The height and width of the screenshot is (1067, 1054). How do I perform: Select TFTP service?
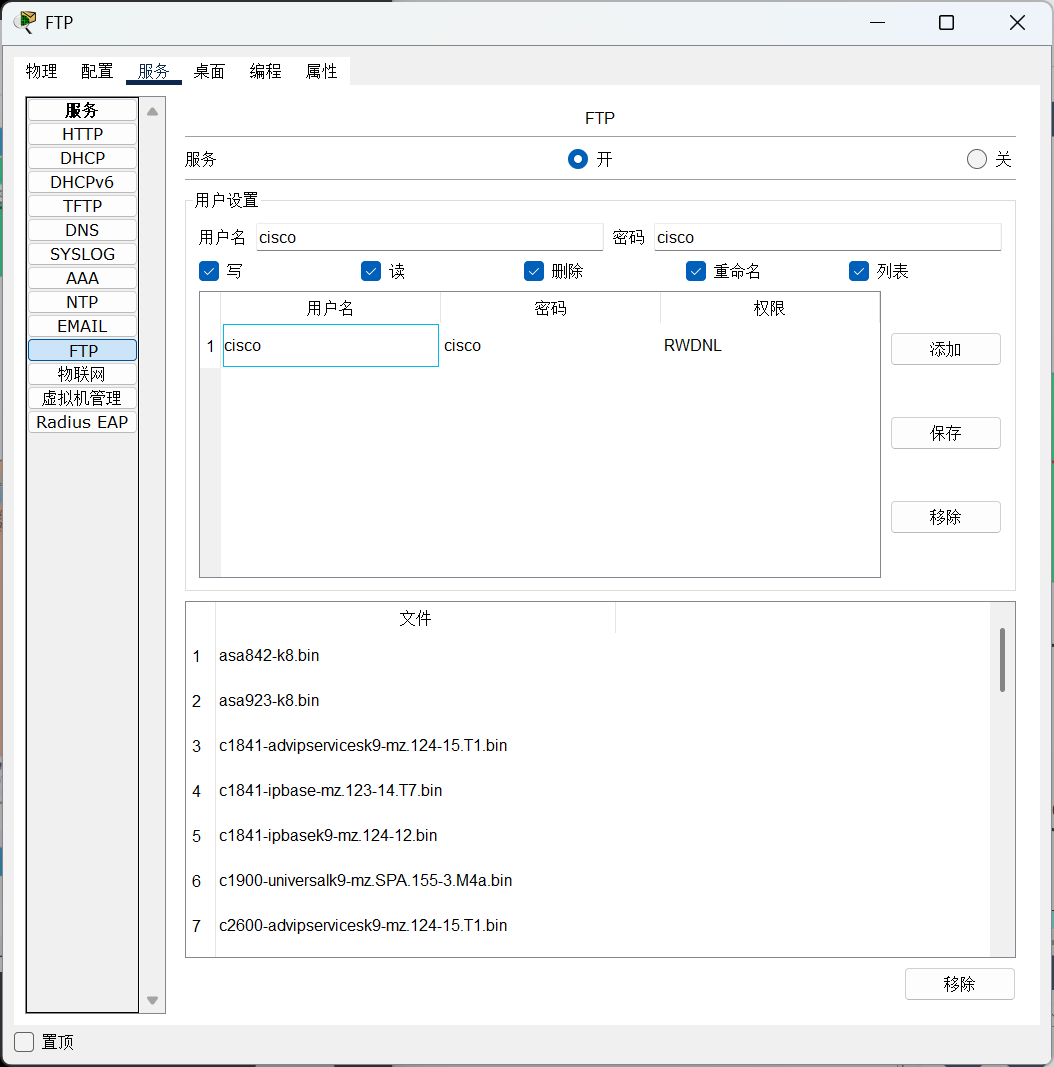(x=82, y=206)
